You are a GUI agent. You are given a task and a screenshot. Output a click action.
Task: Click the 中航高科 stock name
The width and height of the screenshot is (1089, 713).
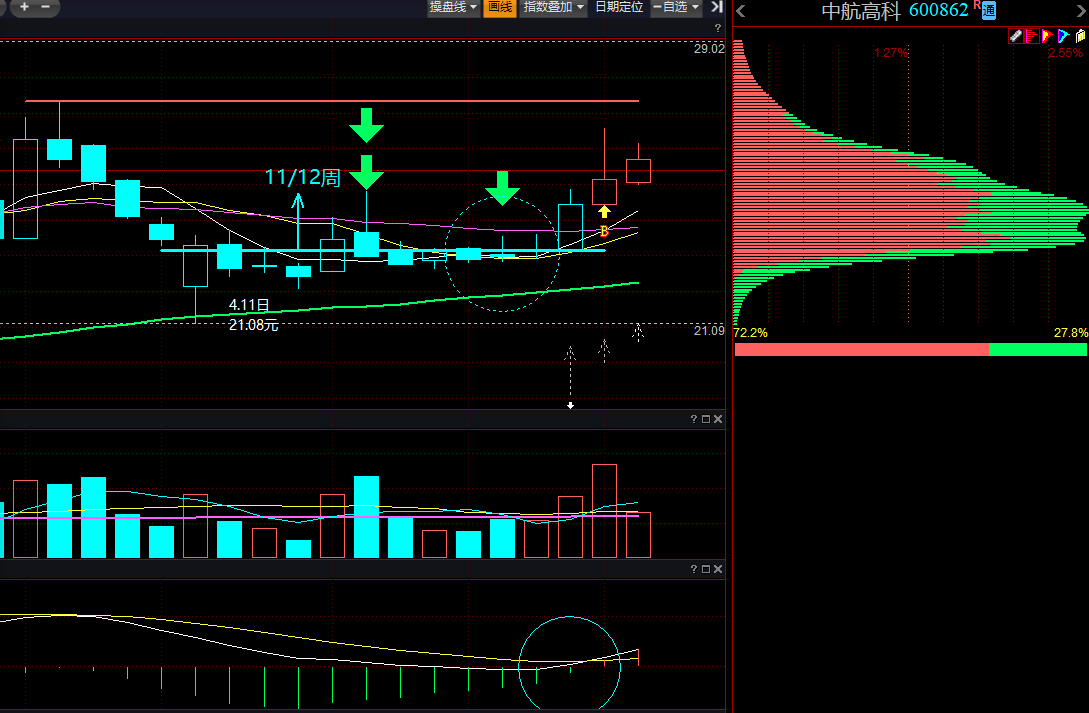click(x=861, y=11)
